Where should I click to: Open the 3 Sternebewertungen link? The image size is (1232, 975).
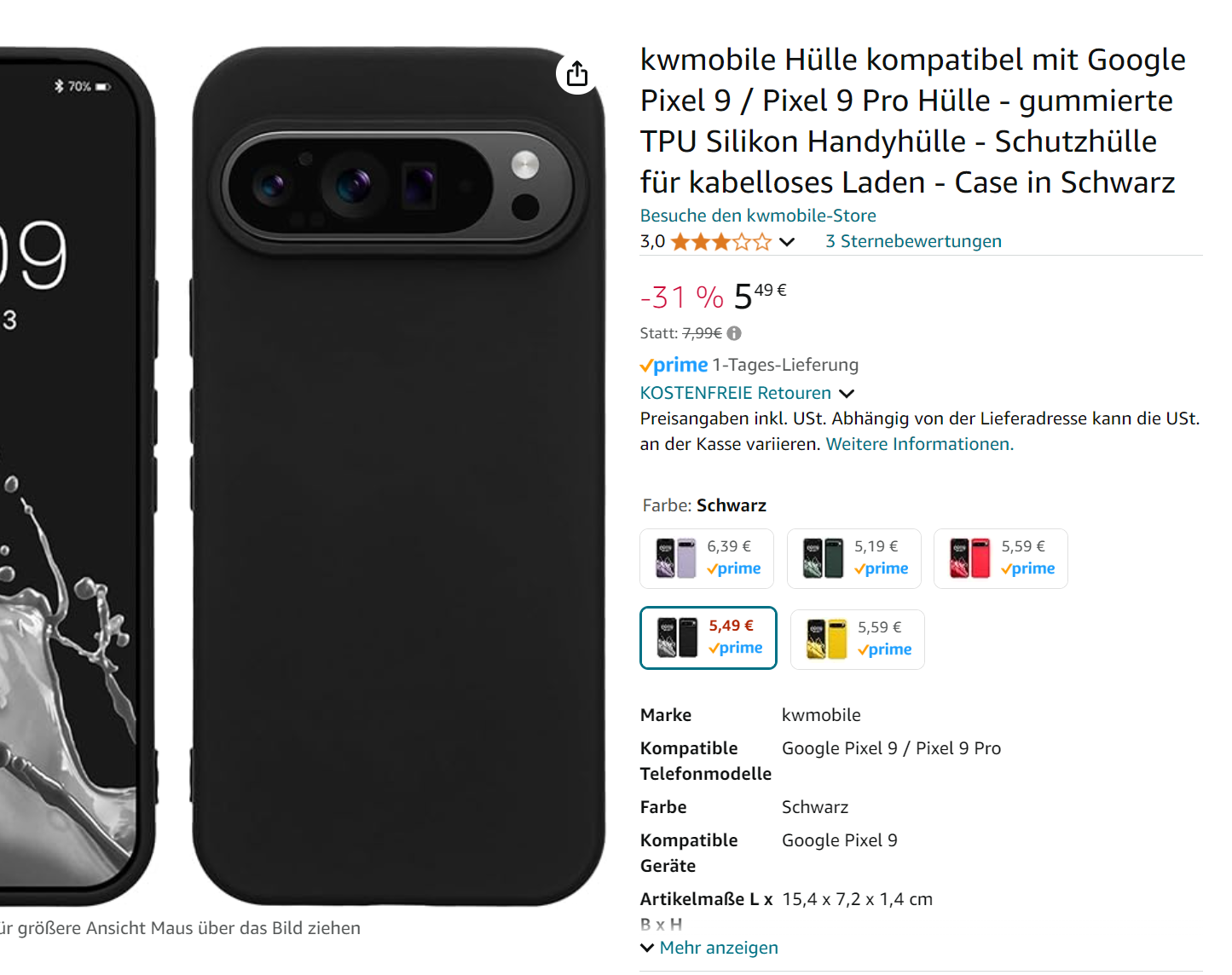pyautogui.click(x=913, y=241)
